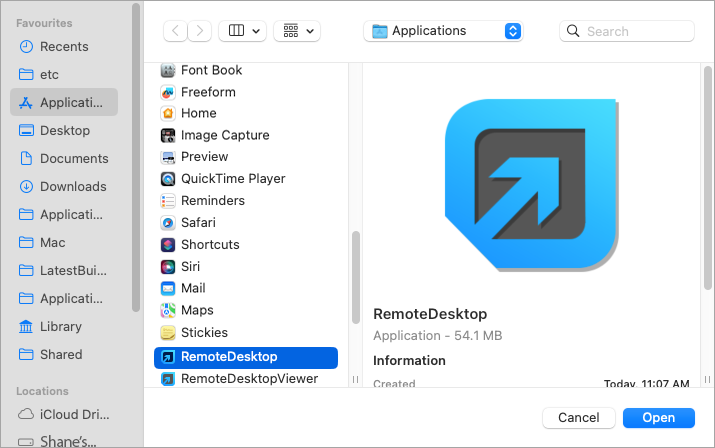Select the Siri app icon

169,267
